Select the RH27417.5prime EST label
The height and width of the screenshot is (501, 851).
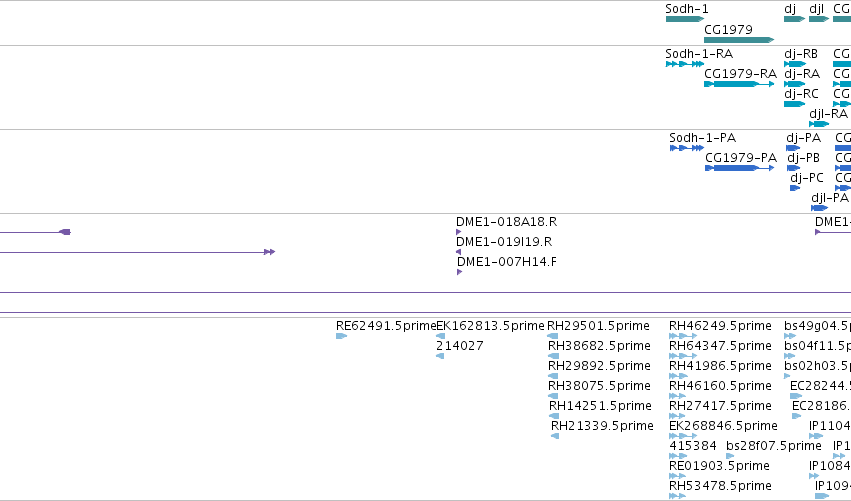(x=720, y=407)
